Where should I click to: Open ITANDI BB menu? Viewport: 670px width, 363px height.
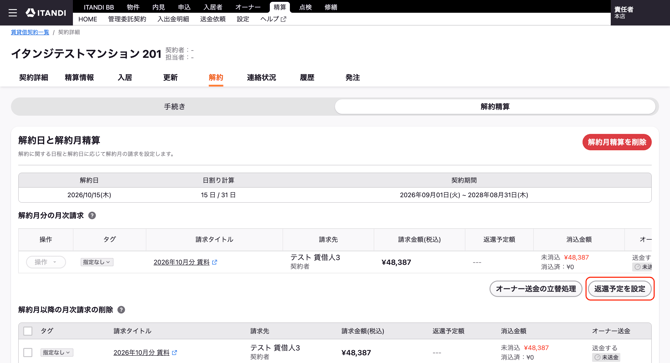[99, 7]
